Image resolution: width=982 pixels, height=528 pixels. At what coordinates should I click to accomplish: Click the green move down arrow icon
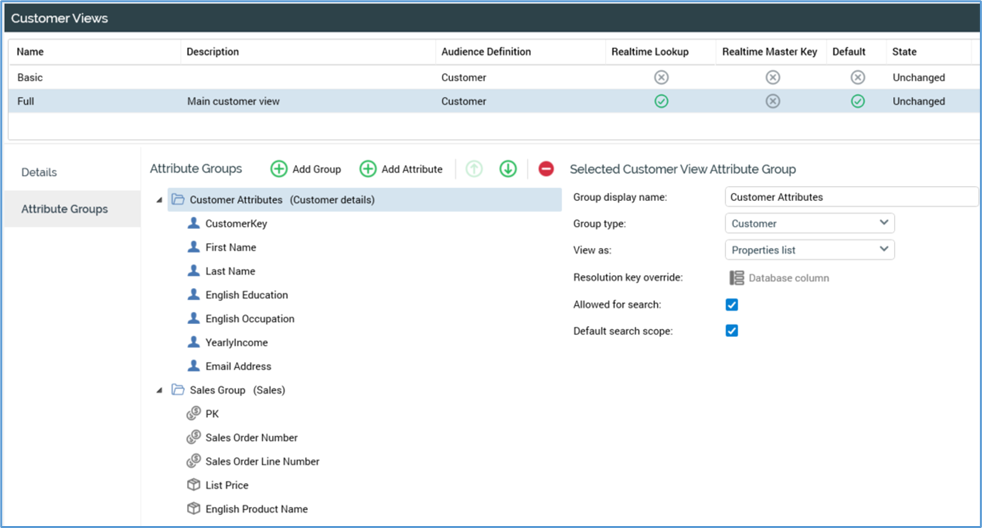tap(508, 169)
